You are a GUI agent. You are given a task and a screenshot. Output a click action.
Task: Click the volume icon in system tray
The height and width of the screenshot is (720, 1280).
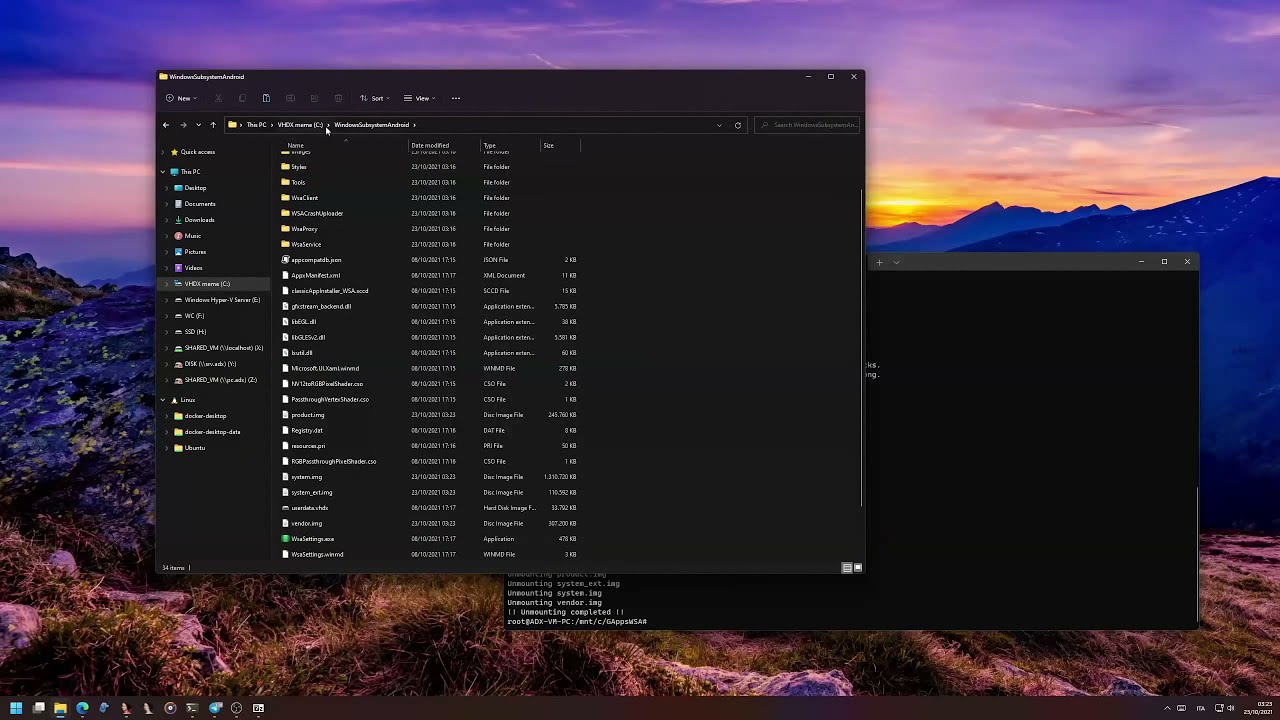coord(1231,708)
